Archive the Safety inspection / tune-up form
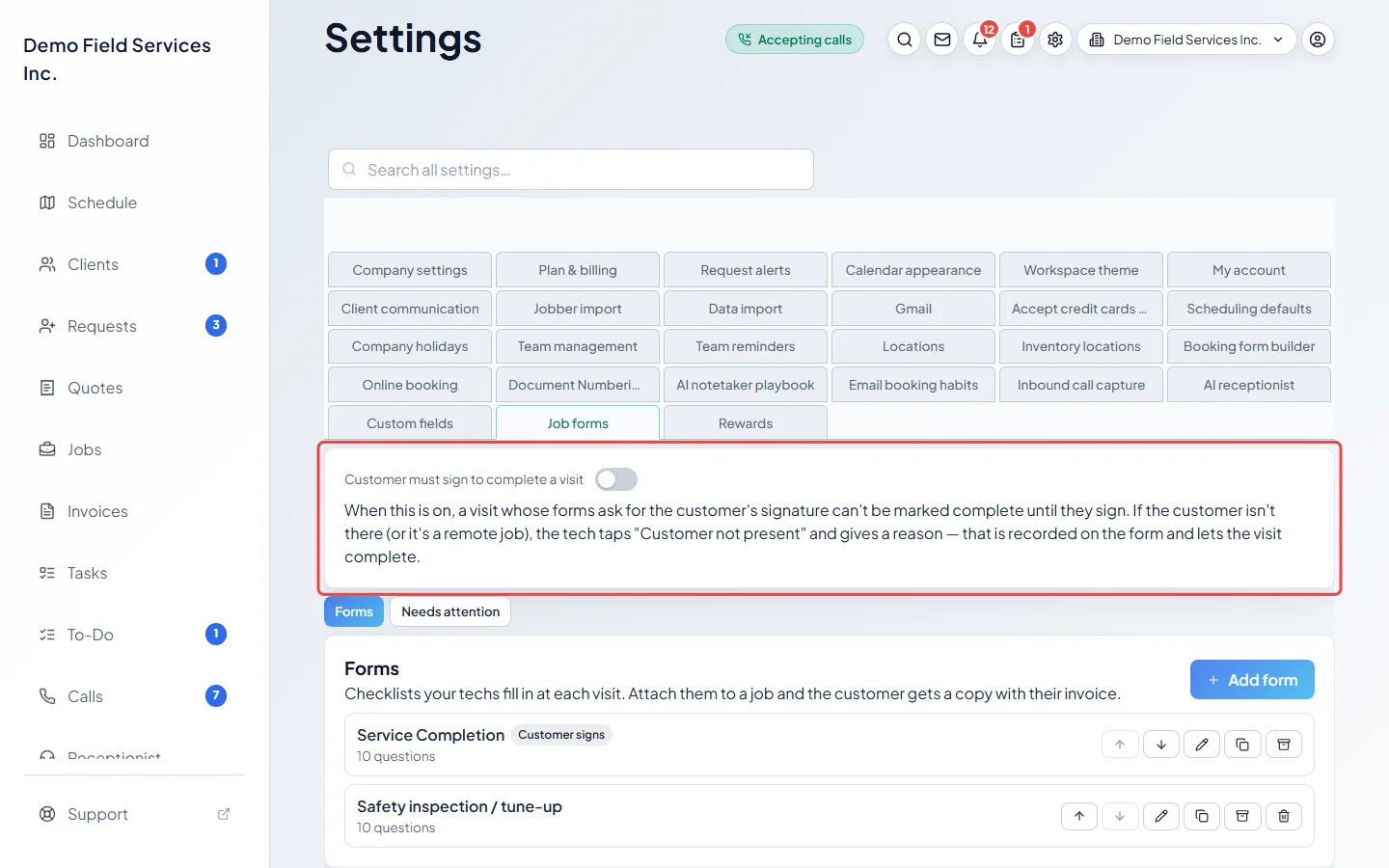1389x868 pixels. point(1242,816)
